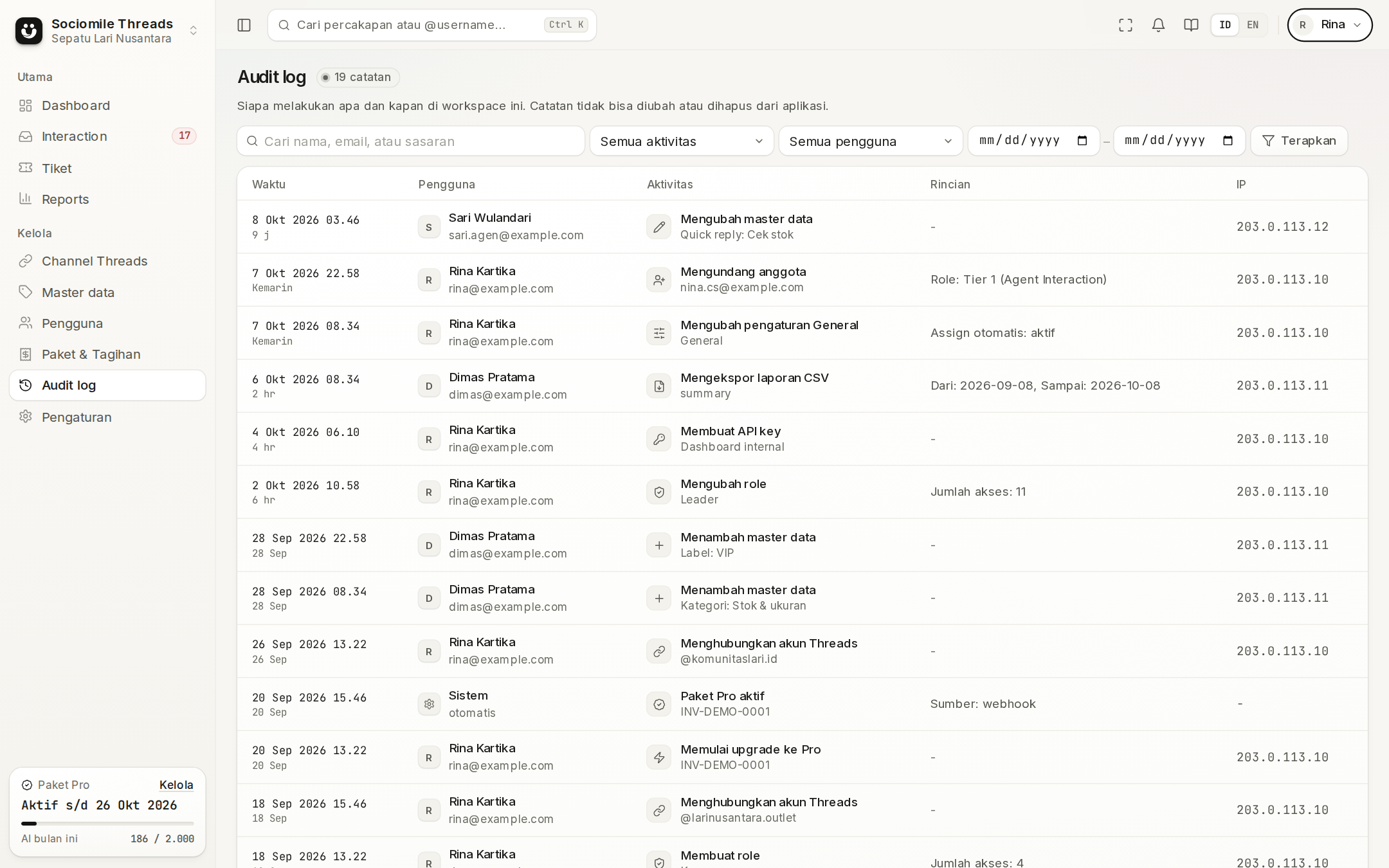Open Channel Threads page
Image resolution: width=1389 pixels, height=868 pixels.
[x=107, y=261]
